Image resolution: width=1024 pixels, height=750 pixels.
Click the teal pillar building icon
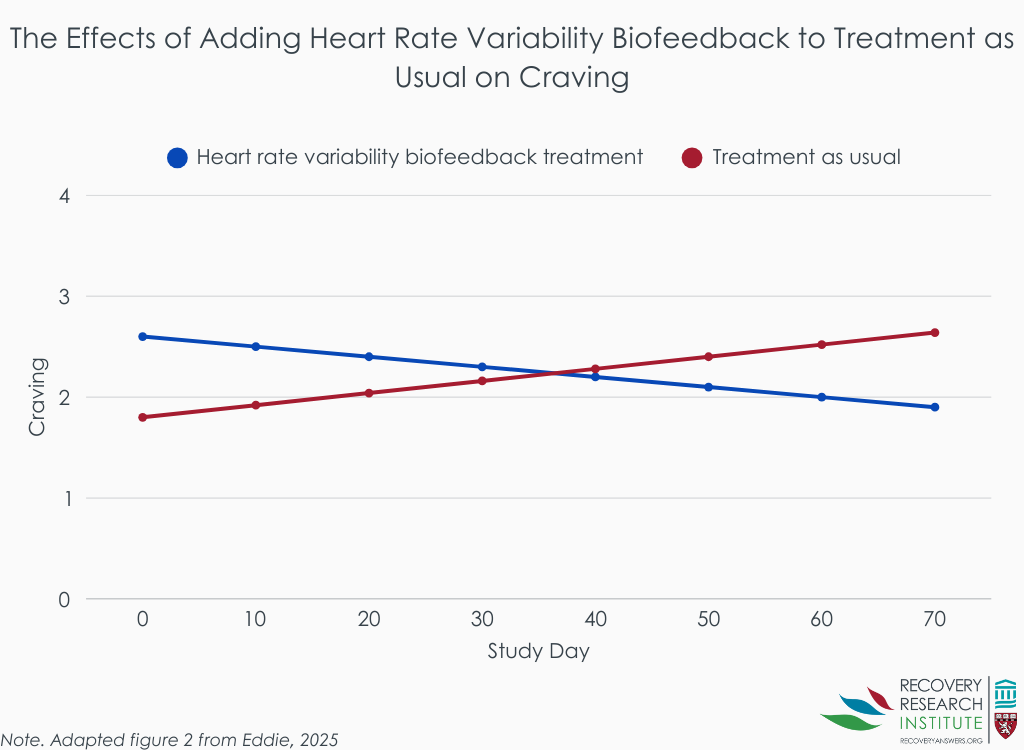pyautogui.click(x=1006, y=692)
